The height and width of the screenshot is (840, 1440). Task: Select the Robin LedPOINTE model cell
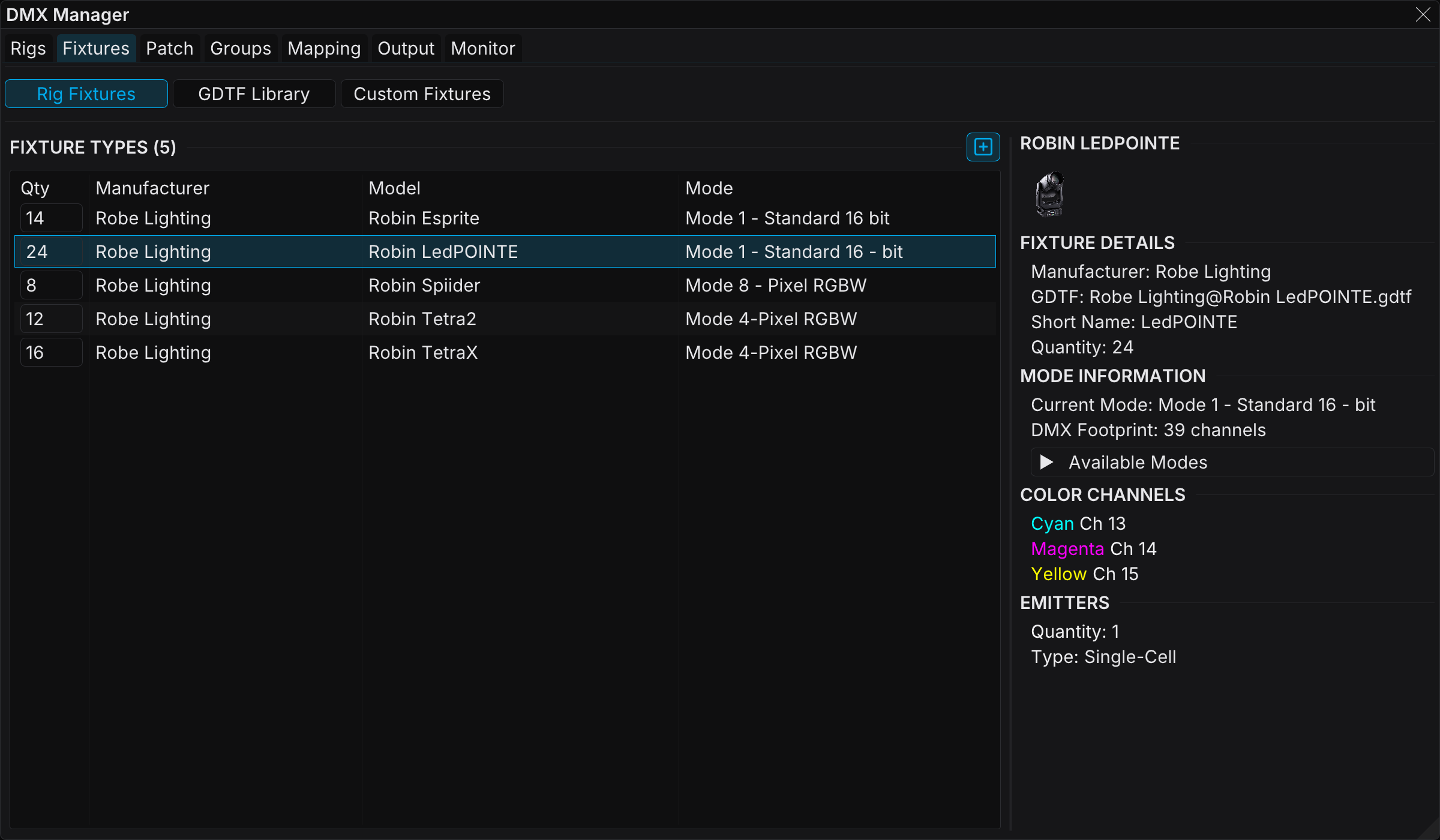click(x=443, y=251)
